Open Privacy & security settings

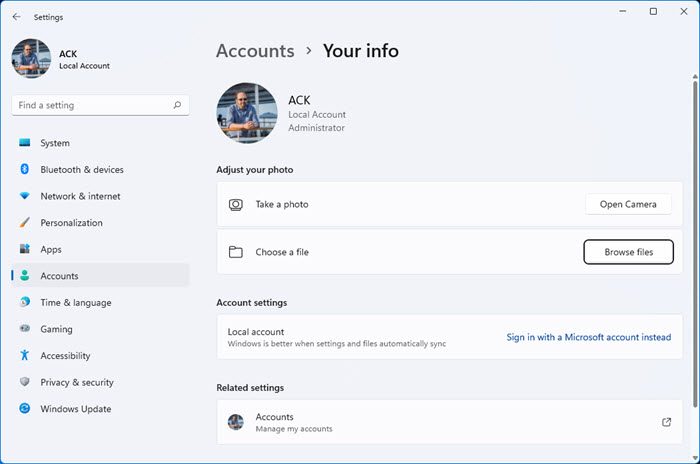pyautogui.click(x=77, y=382)
